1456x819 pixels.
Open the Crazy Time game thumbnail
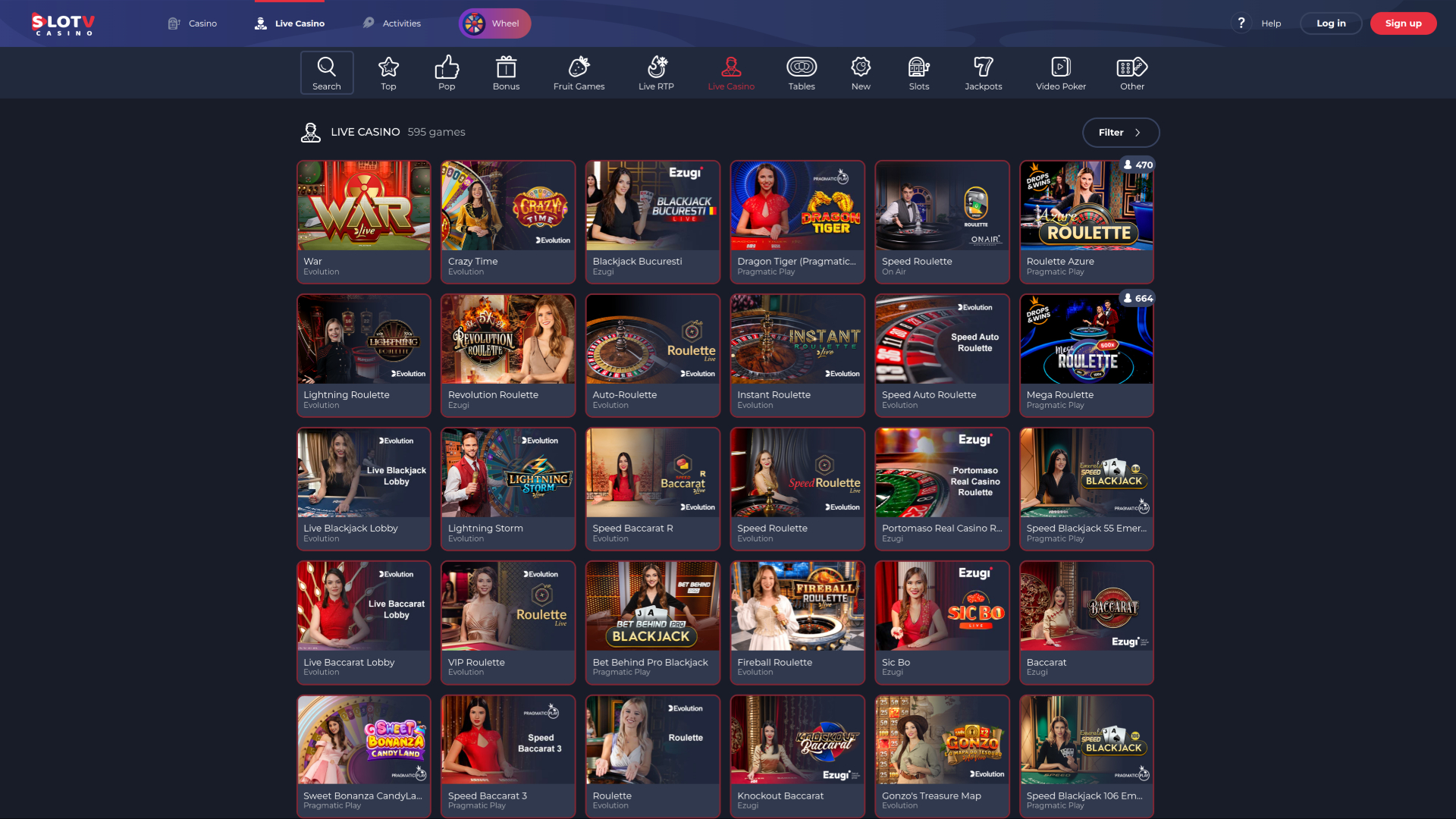pyautogui.click(x=507, y=206)
